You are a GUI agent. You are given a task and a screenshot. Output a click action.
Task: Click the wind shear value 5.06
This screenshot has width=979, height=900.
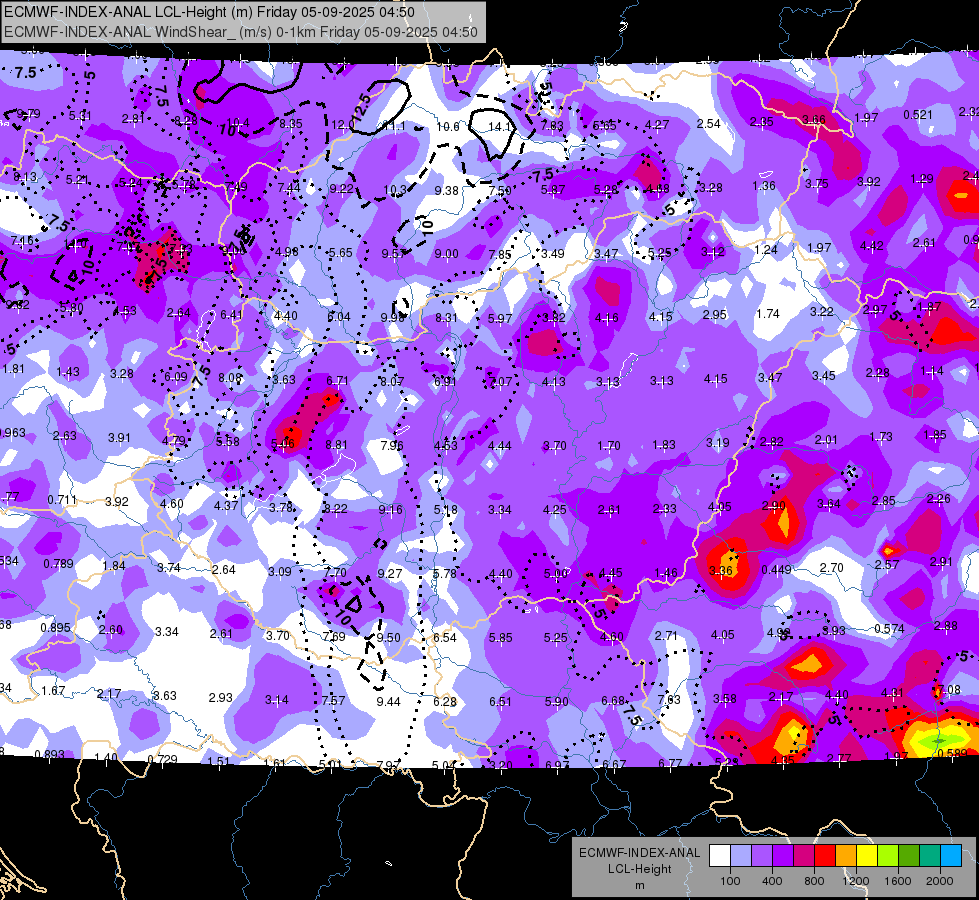(283, 443)
